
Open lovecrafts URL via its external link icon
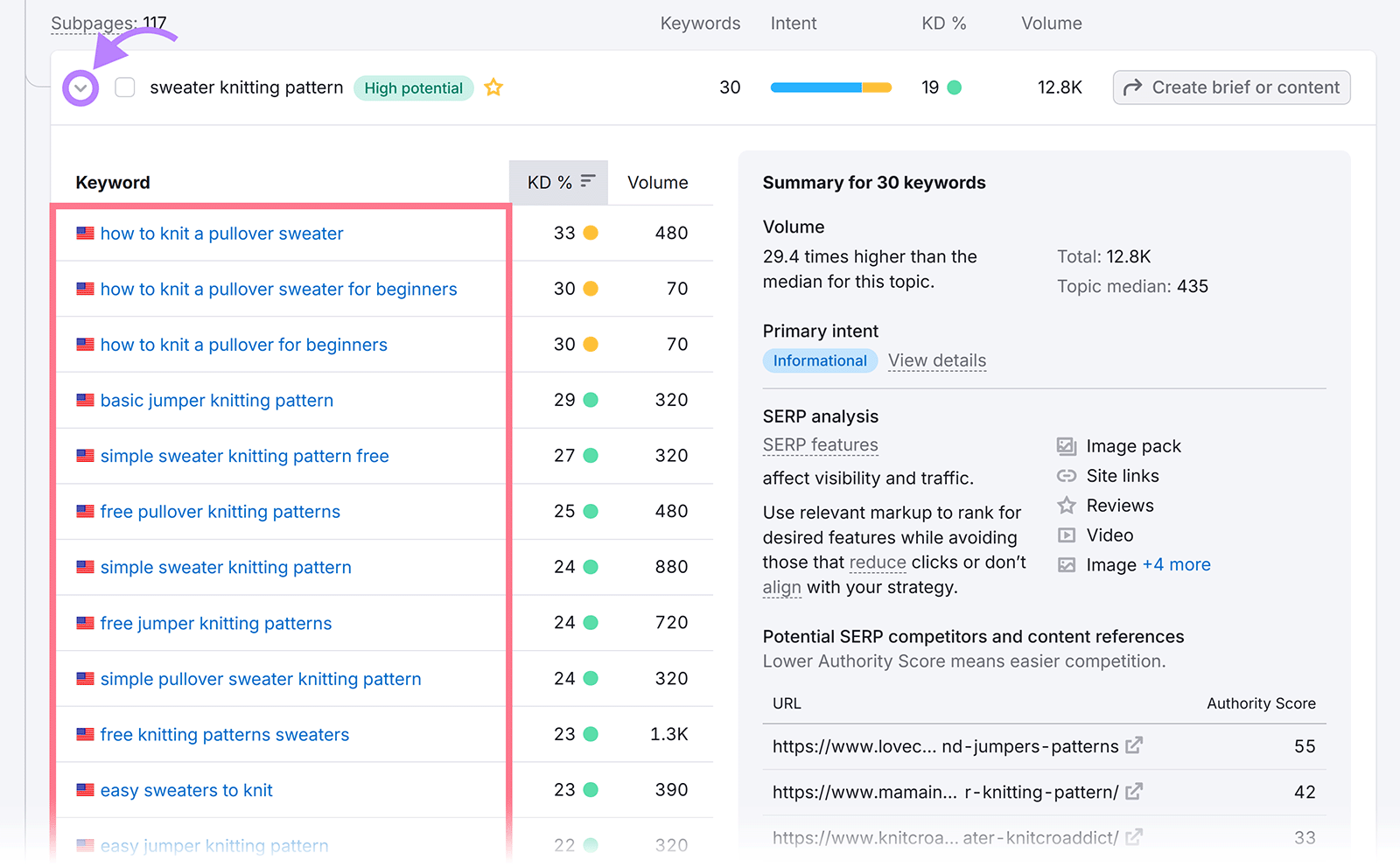point(1134,746)
